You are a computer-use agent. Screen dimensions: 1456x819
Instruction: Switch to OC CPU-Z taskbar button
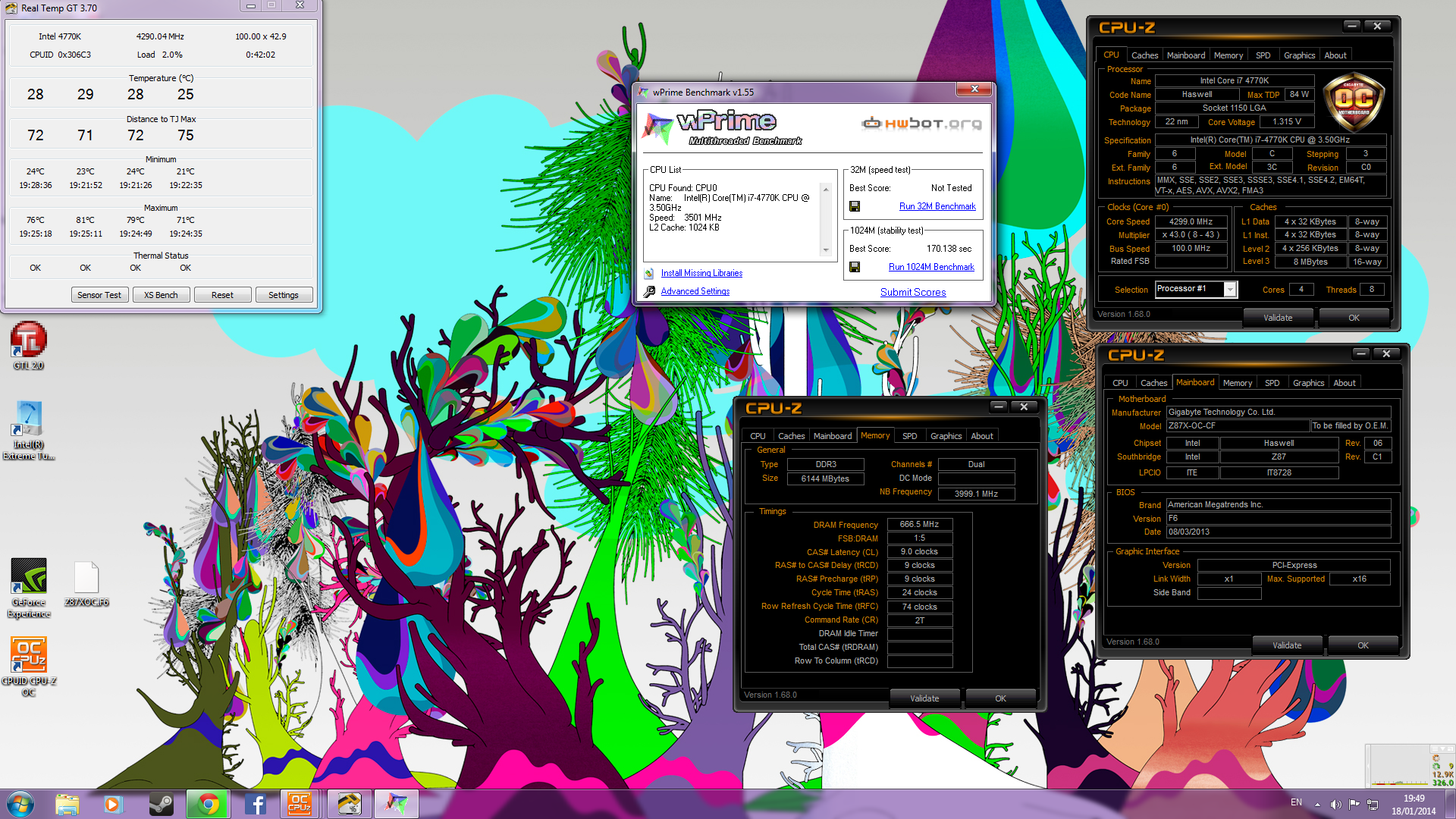[300, 804]
